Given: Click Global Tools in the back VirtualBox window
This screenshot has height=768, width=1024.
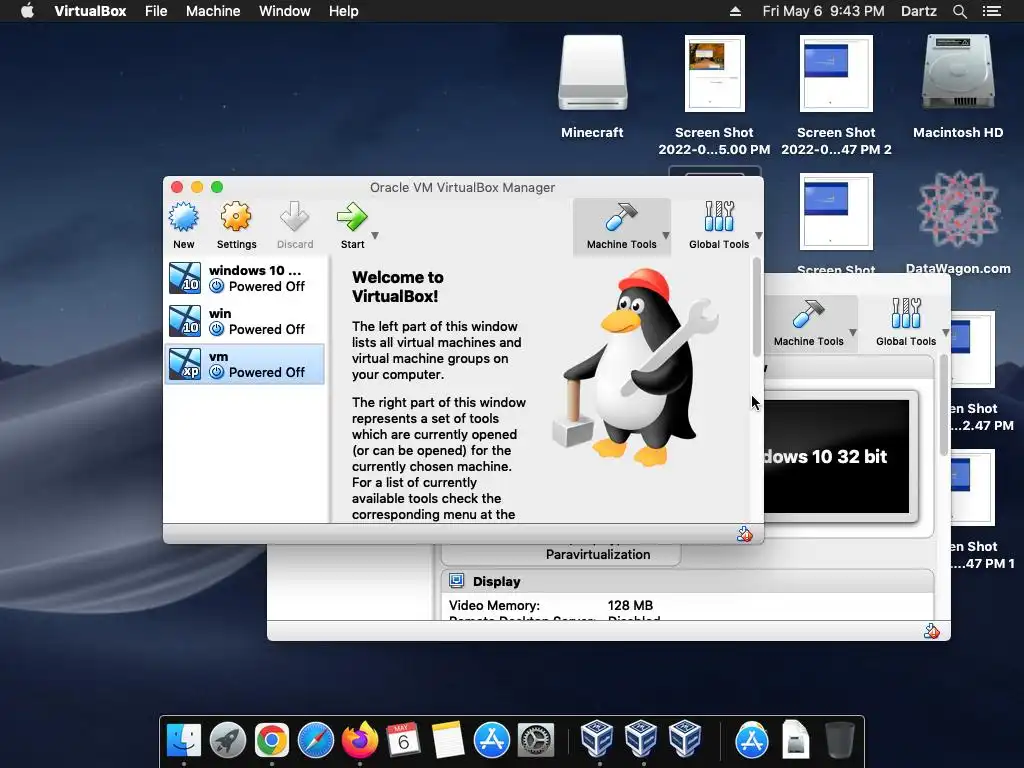Looking at the screenshot, I should tap(906, 323).
